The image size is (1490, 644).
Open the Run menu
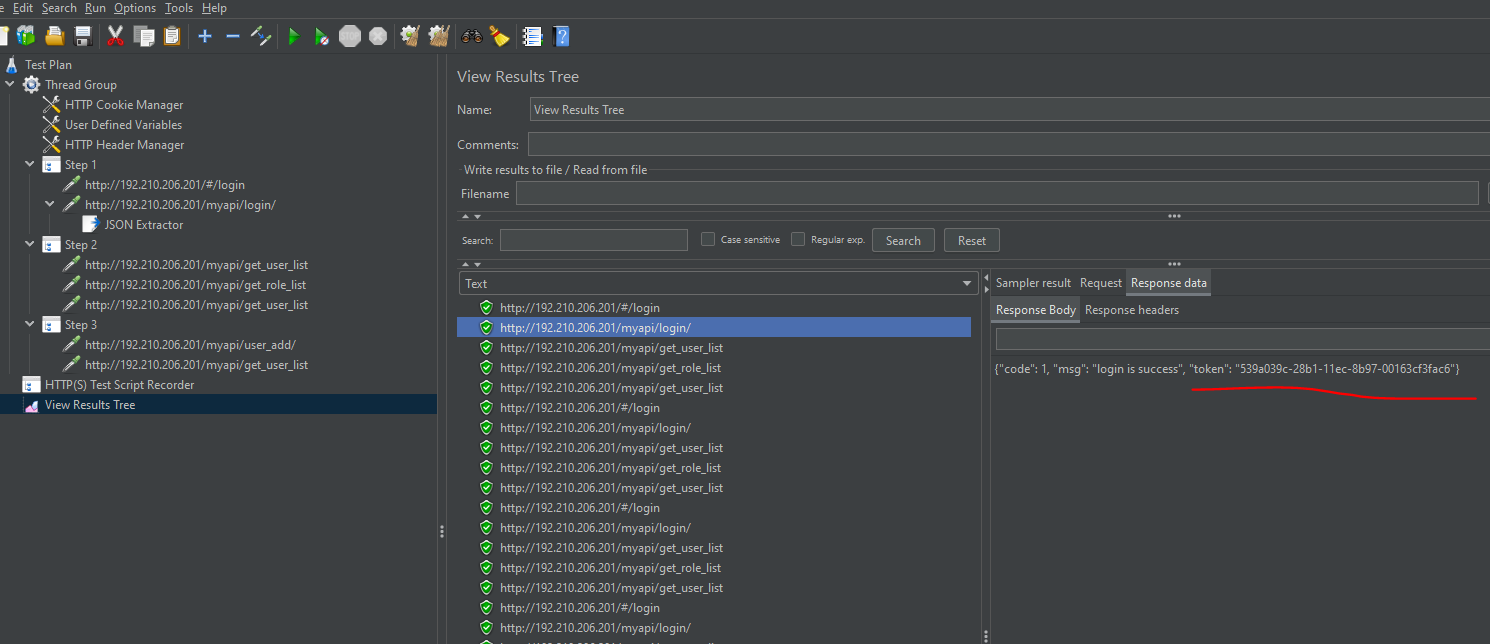coord(95,8)
